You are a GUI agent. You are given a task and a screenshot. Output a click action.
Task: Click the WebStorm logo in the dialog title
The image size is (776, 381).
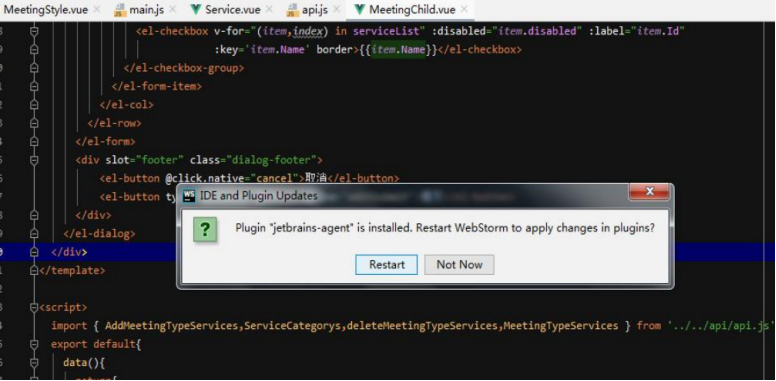click(x=189, y=196)
